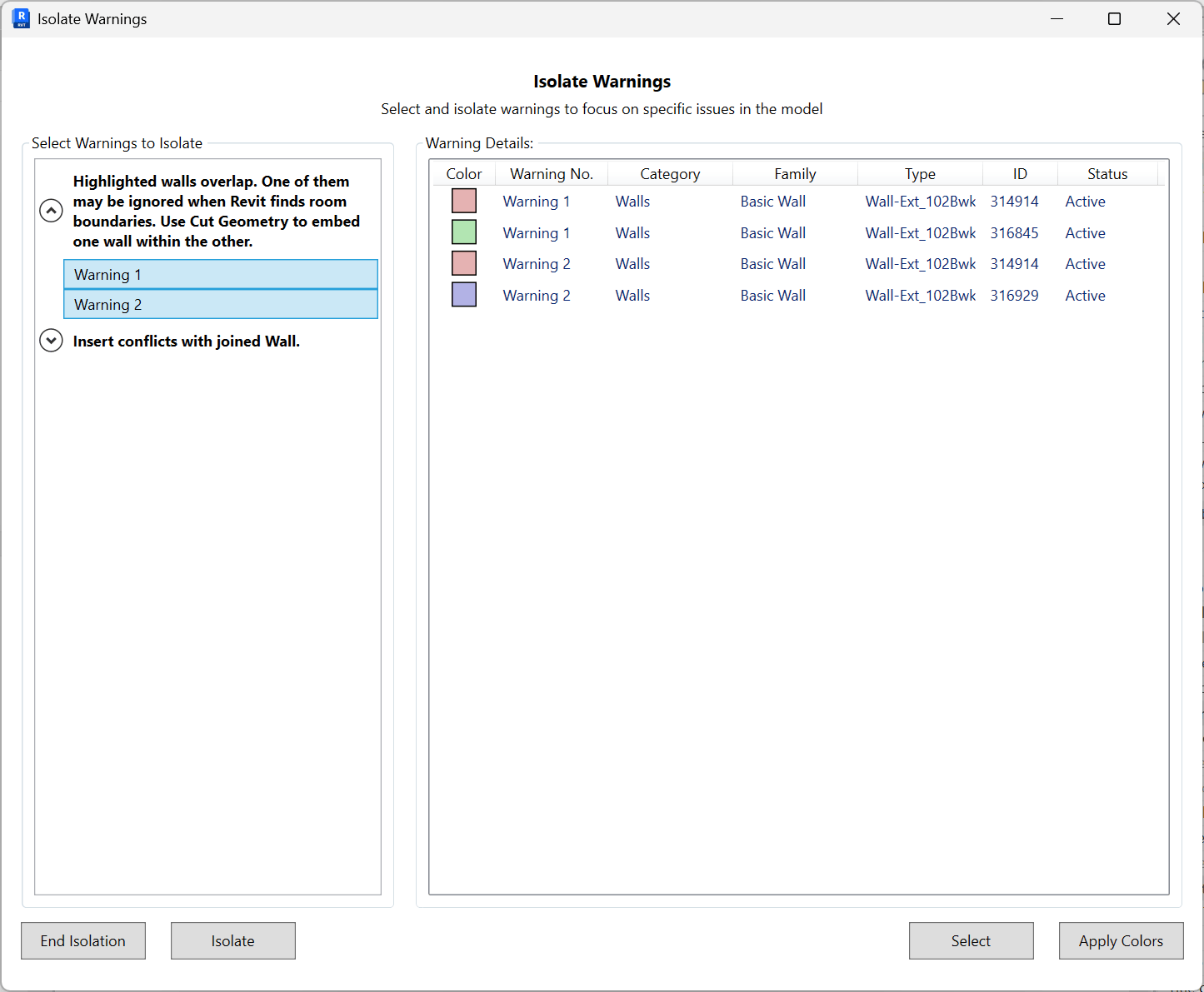1204x992 pixels.
Task: Click the Category column header
Action: [x=669, y=173]
